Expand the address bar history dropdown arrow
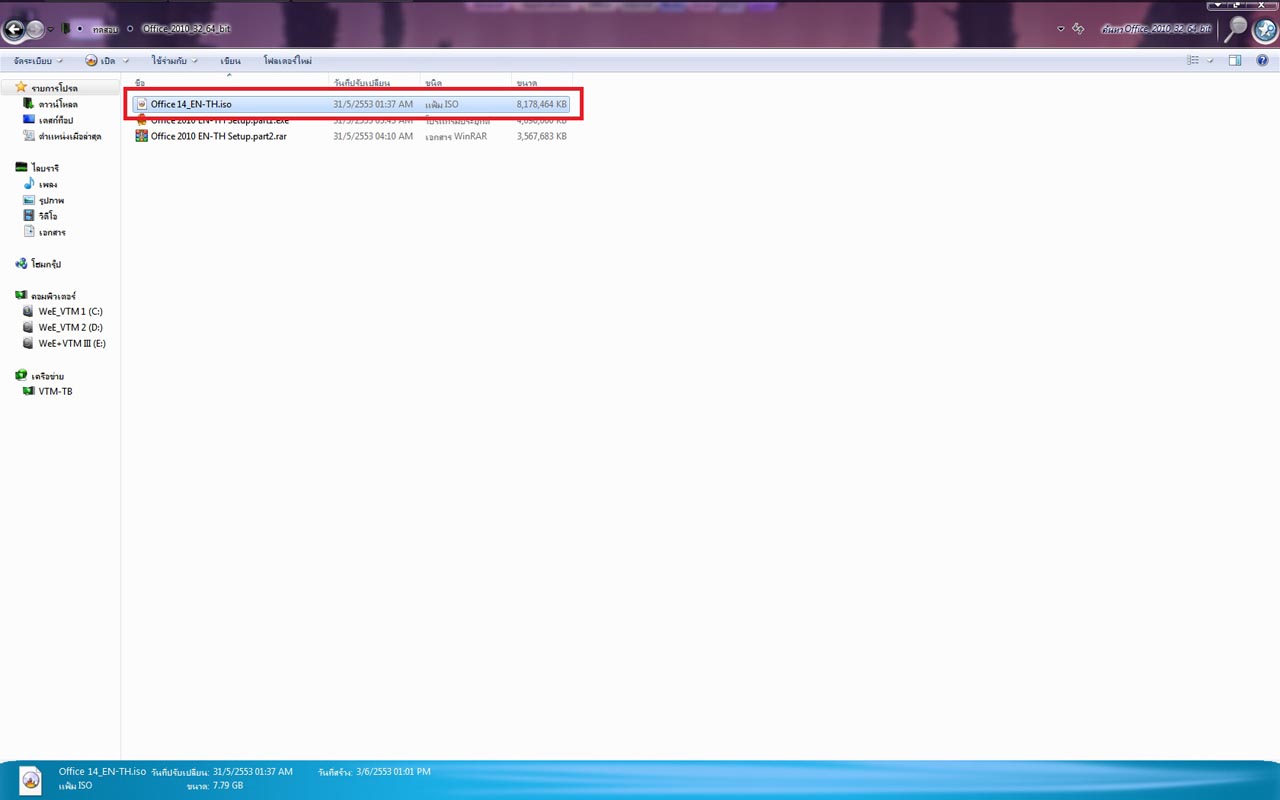Image resolution: width=1280 pixels, height=800 pixels. [1060, 29]
